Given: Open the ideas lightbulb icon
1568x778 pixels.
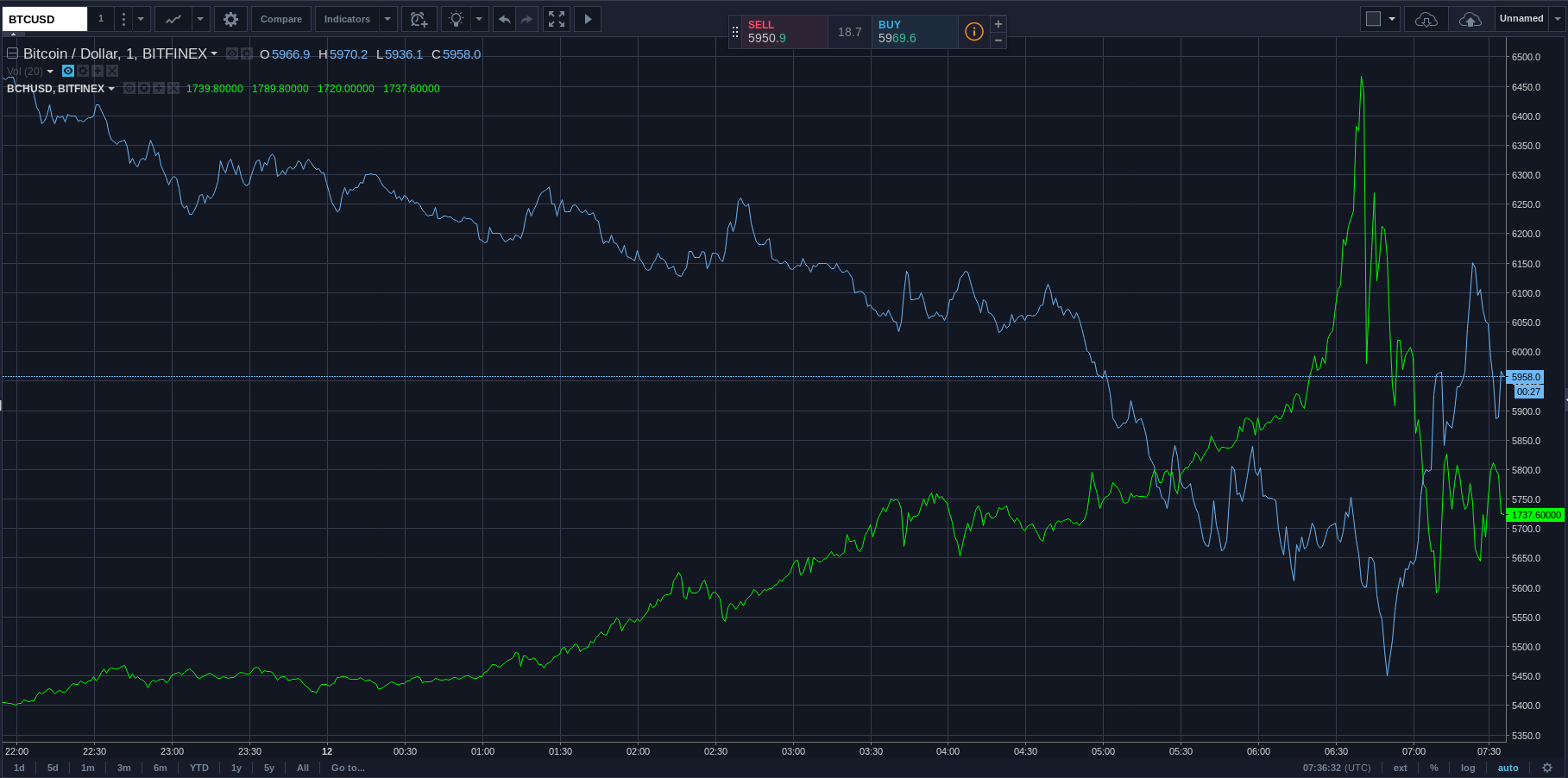Looking at the screenshot, I should (456, 19).
